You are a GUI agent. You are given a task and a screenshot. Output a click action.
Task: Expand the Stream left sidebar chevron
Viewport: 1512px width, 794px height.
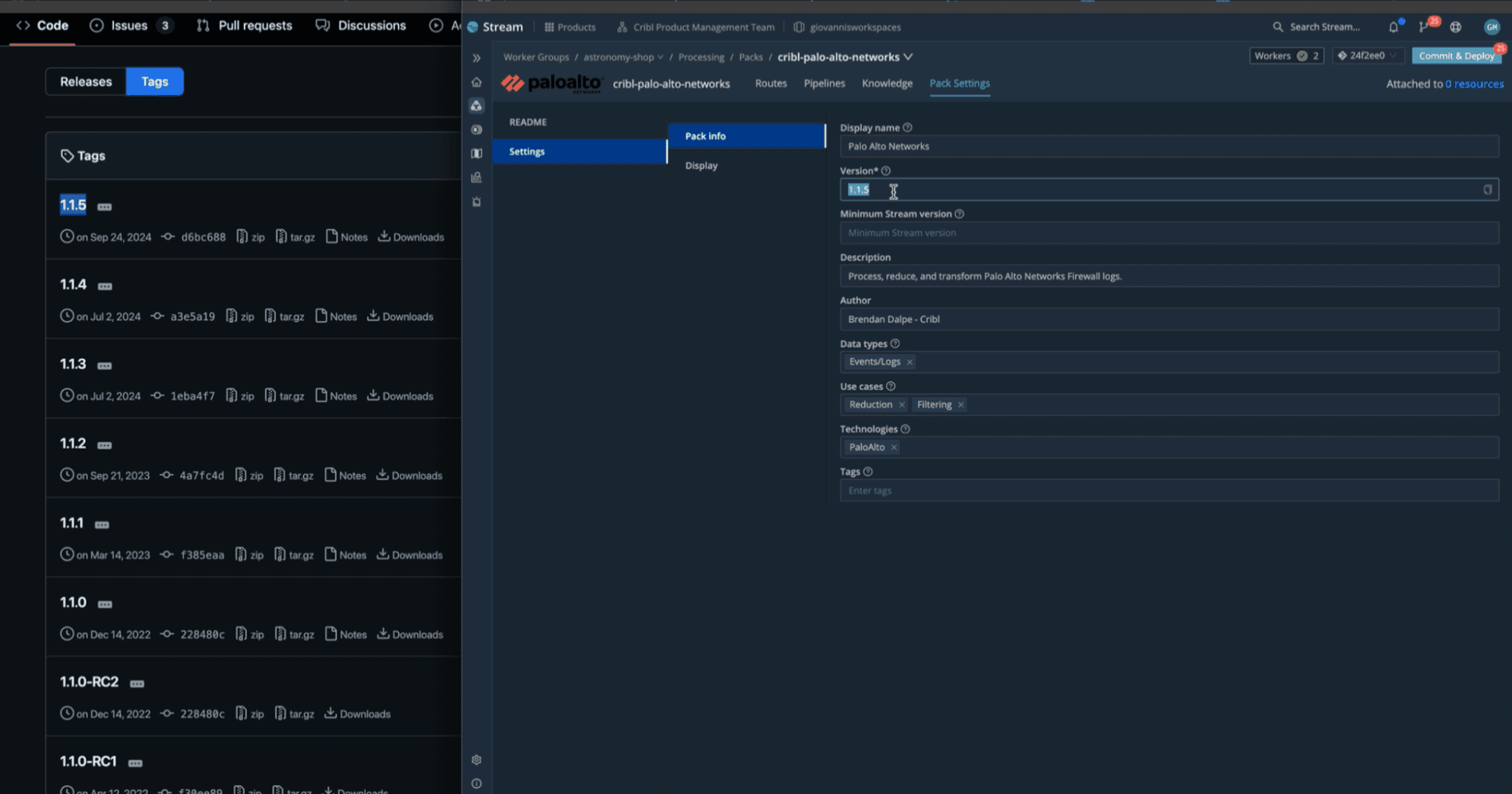point(476,58)
